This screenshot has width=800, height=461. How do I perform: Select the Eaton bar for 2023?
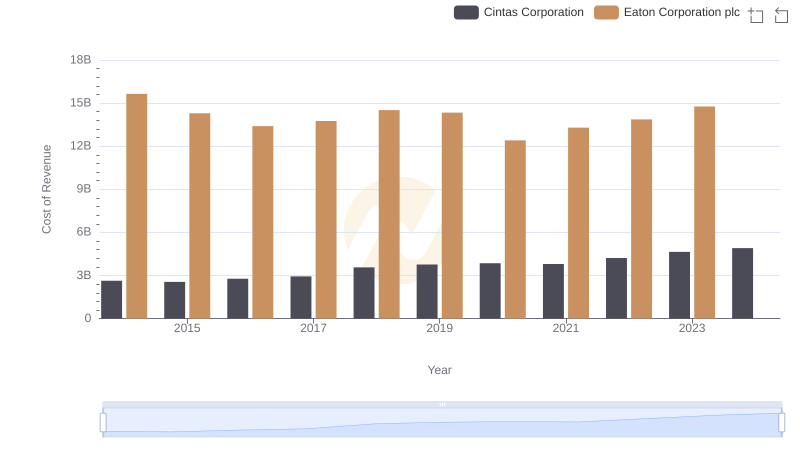click(x=705, y=213)
